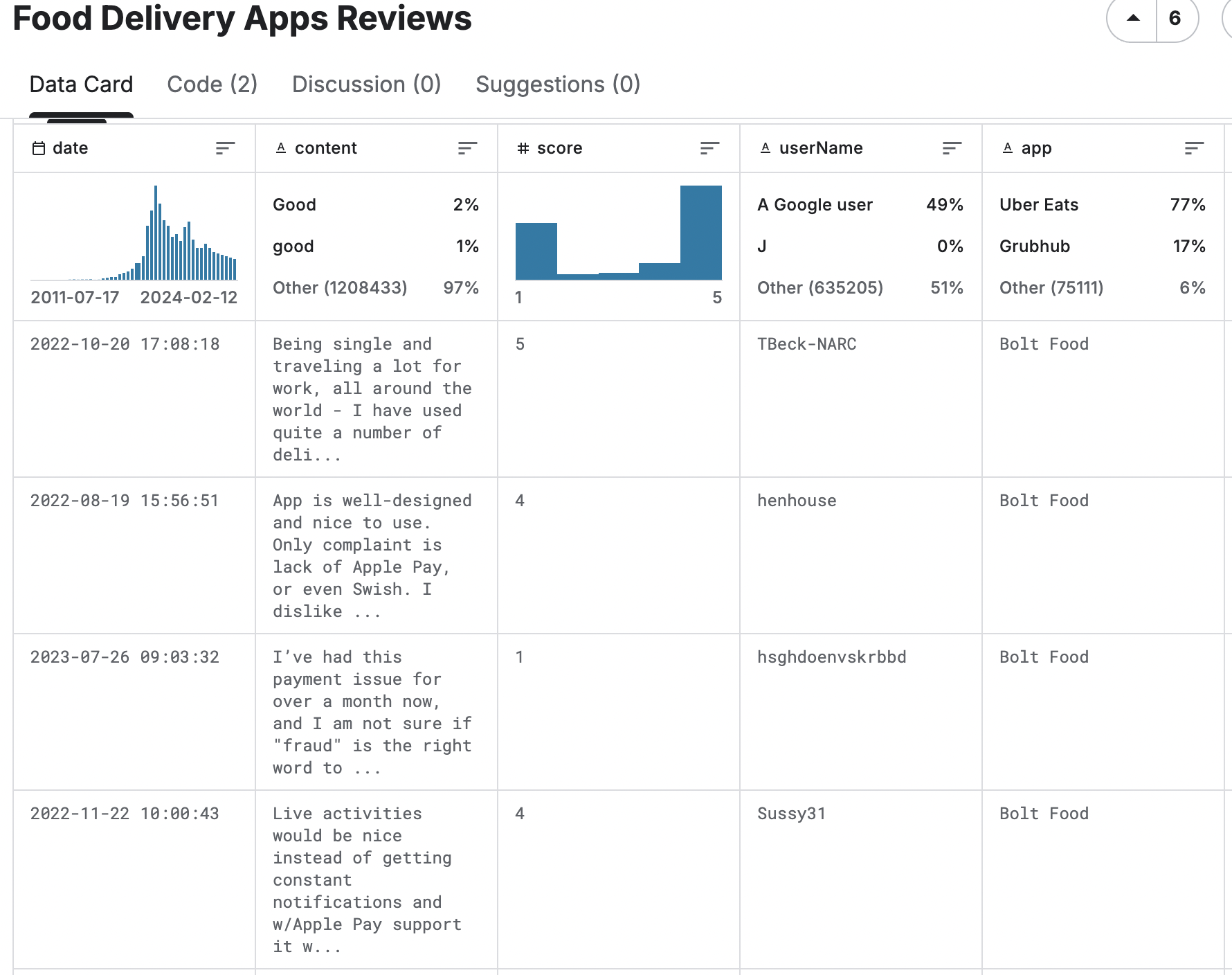The height and width of the screenshot is (975, 1232).
Task: Open the Discussion (0) tab
Action: tap(366, 84)
